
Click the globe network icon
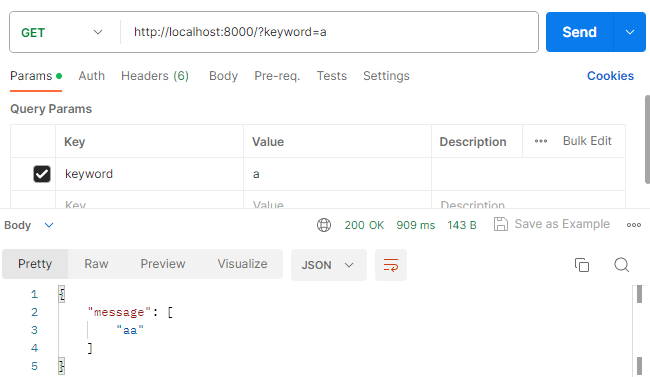(x=324, y=225)
